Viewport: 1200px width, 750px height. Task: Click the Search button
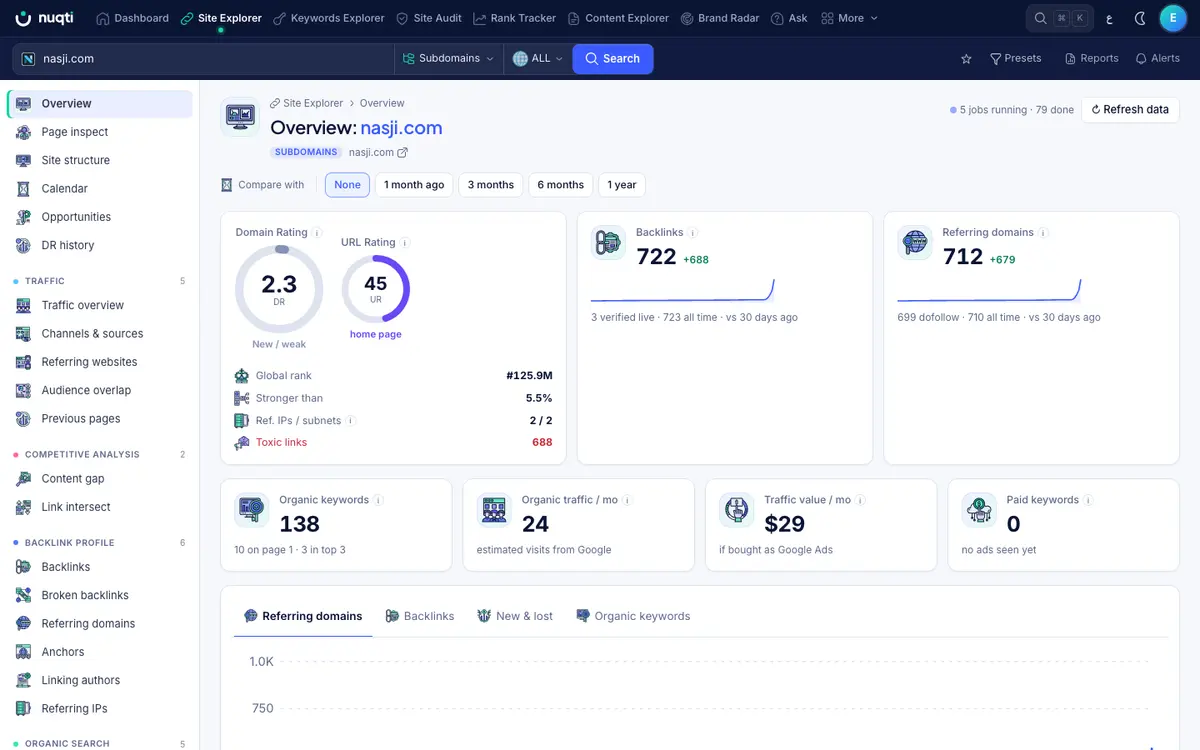613,59
